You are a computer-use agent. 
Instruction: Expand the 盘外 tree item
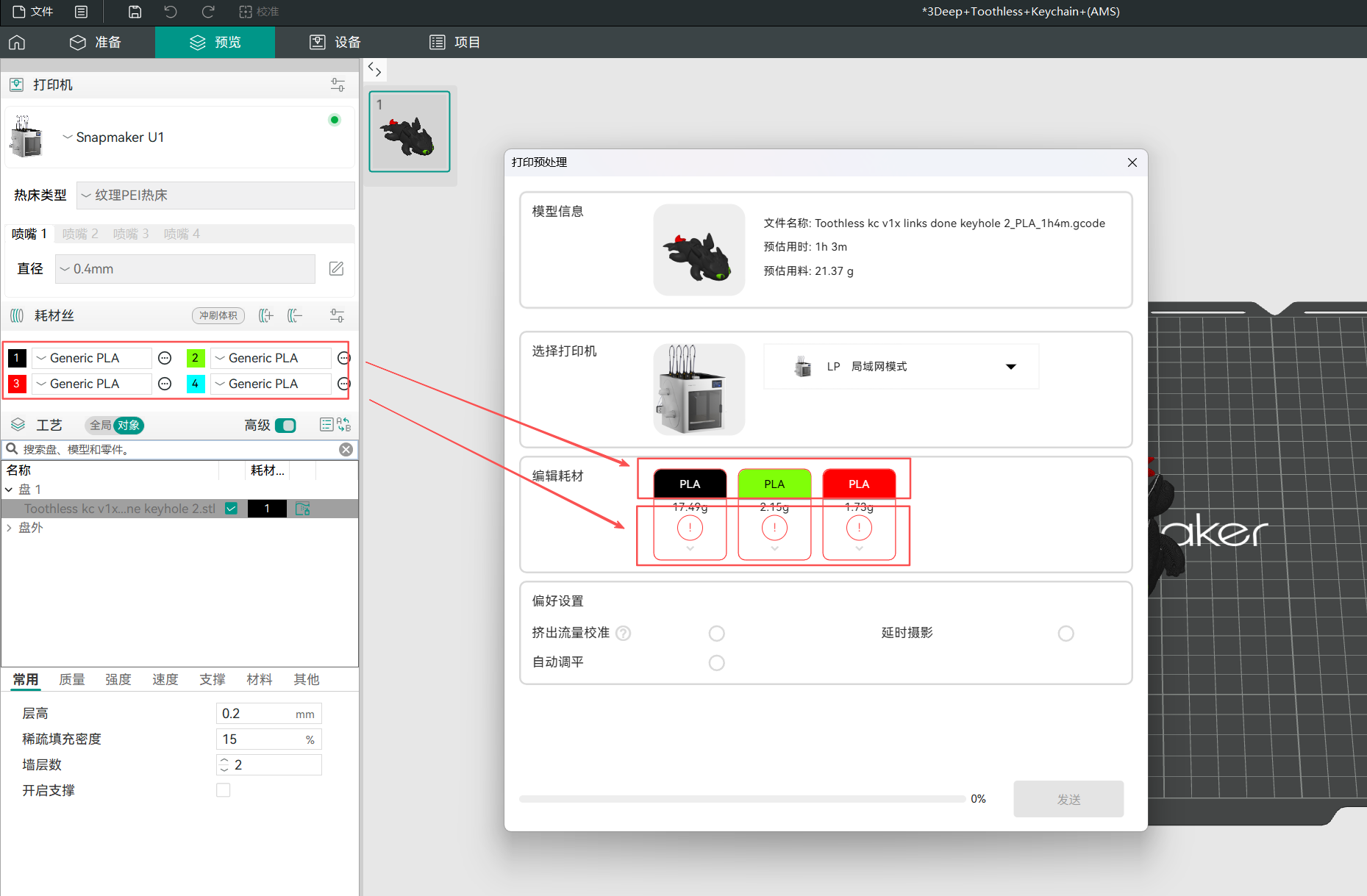[10, 528]
